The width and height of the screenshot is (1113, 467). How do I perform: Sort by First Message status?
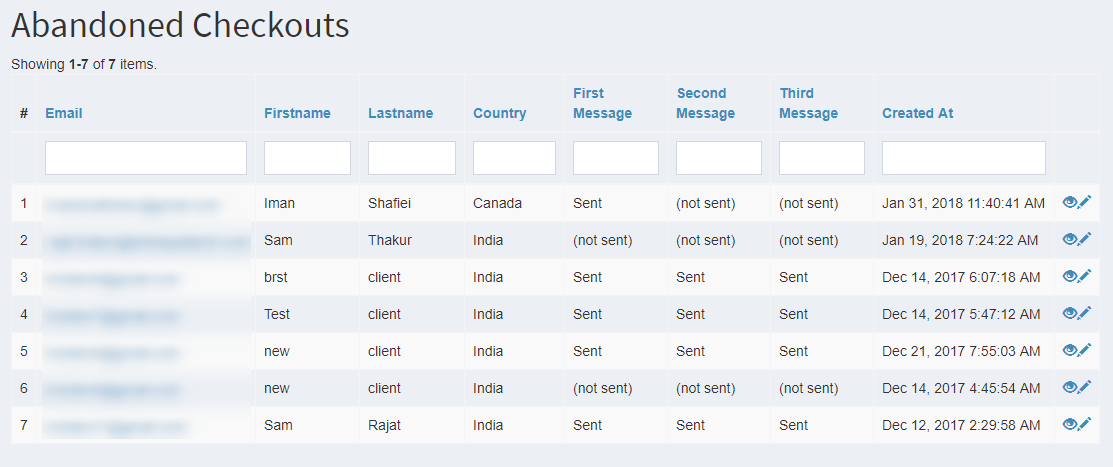point(602,103)
